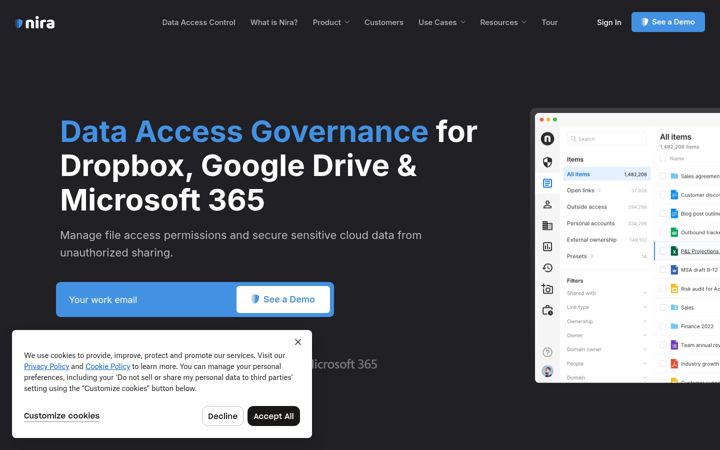
Task: Open the Data Access Control nav link
Action: [198, 22]
